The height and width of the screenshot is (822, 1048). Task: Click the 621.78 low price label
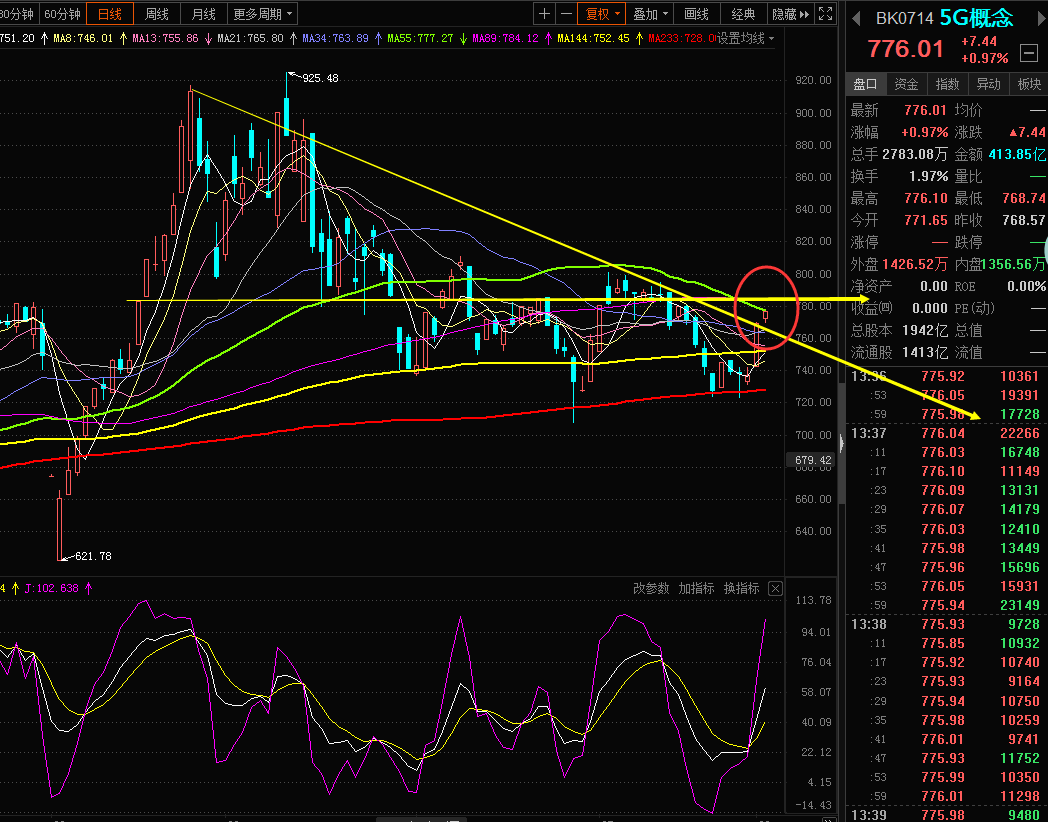pyautogui.click(x=93, y=556)
